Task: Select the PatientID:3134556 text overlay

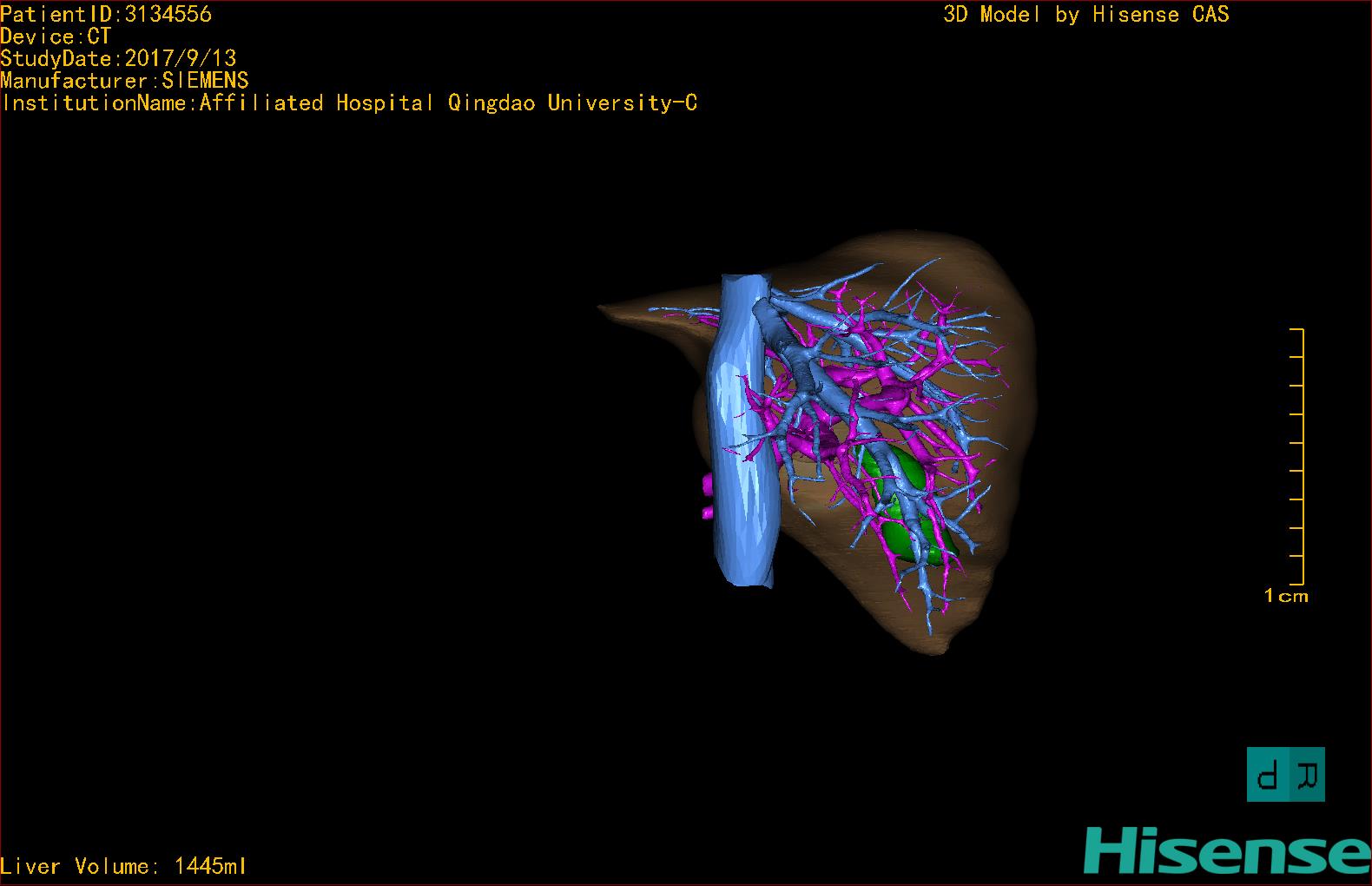Action: [x=106, y=14]
